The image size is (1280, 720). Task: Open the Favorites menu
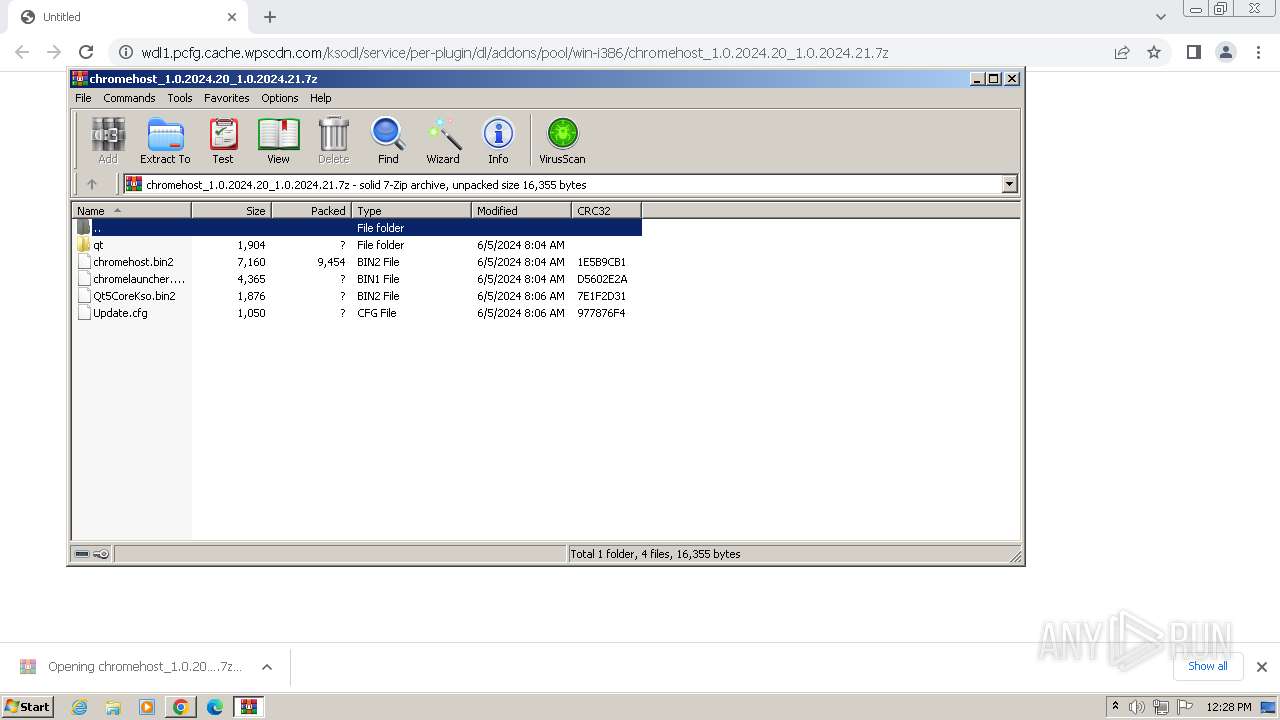point(227,98)
